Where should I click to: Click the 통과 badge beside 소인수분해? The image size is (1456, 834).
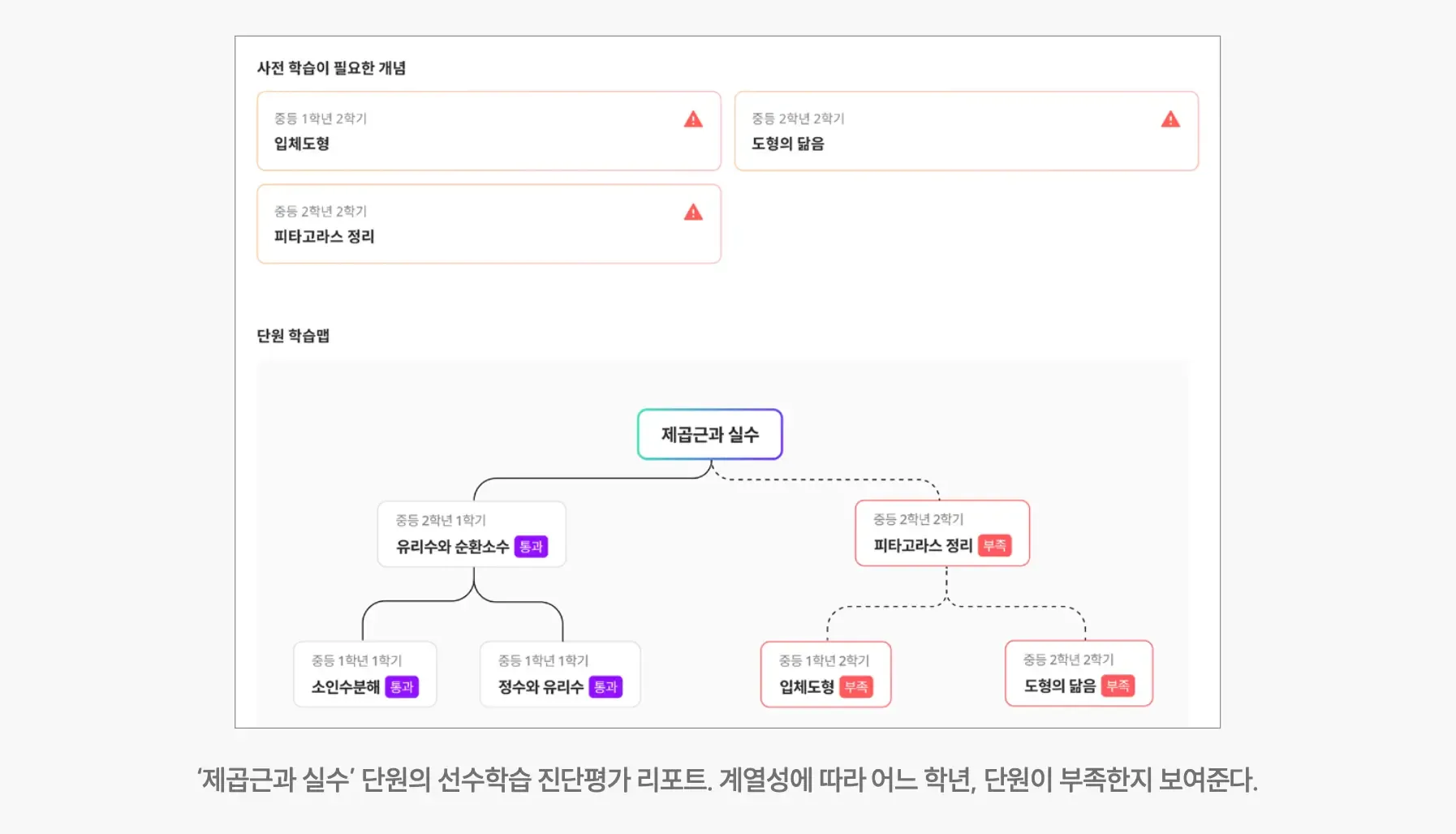(403, 686)
